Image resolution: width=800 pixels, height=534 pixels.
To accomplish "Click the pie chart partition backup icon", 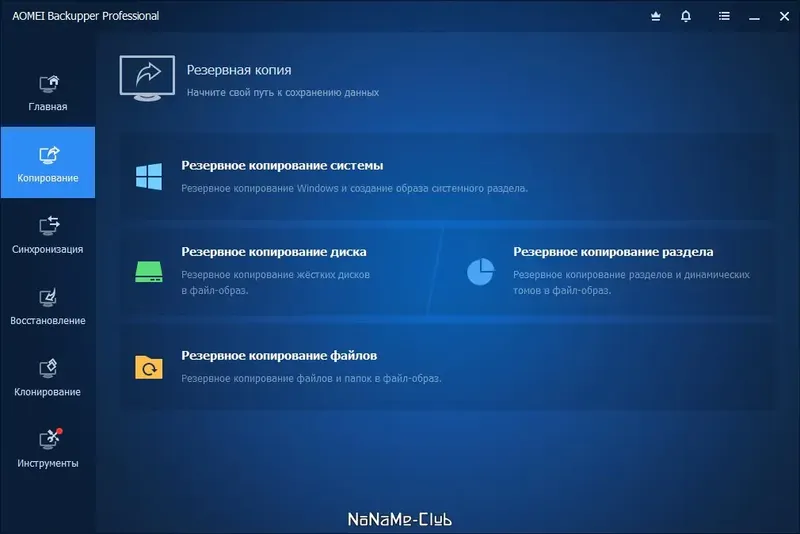I will [x=481, y=271].
